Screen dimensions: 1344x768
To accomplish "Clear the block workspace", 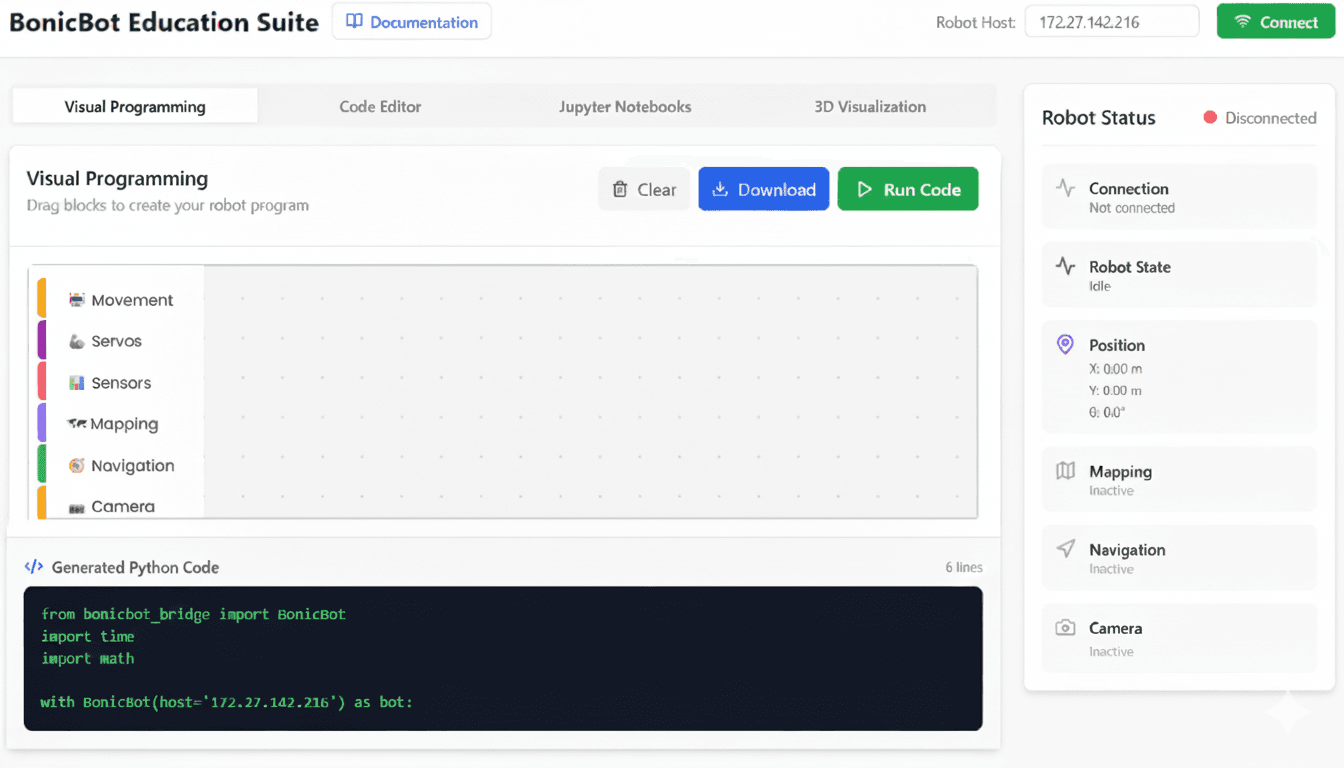I will click(x=643, y=189).
